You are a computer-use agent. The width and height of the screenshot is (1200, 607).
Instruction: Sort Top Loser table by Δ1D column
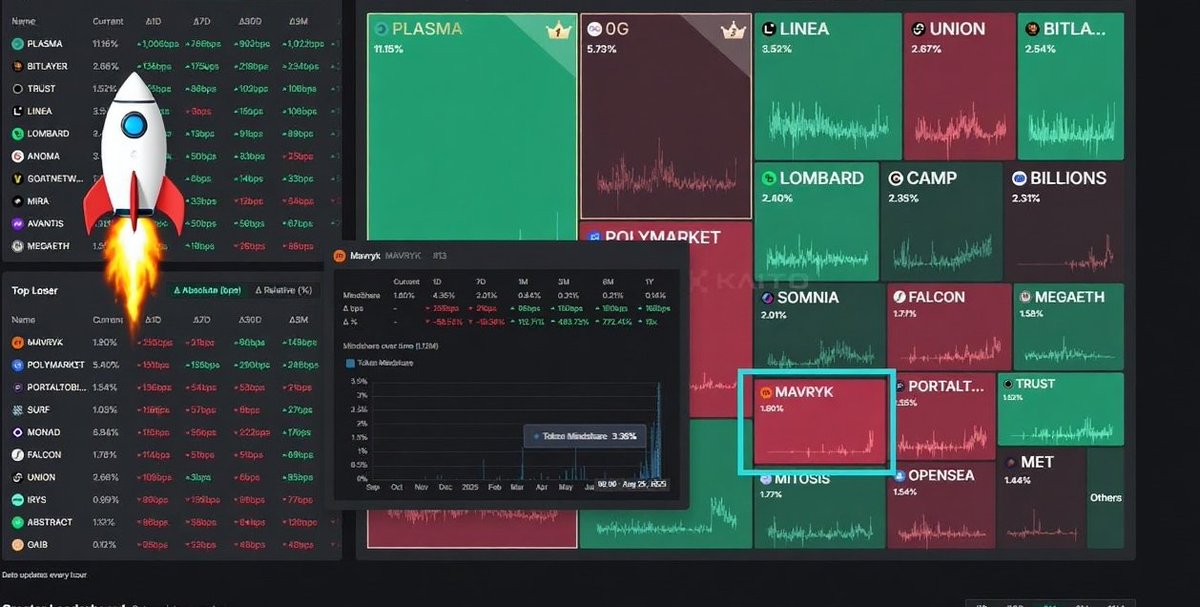coord(152,320)
